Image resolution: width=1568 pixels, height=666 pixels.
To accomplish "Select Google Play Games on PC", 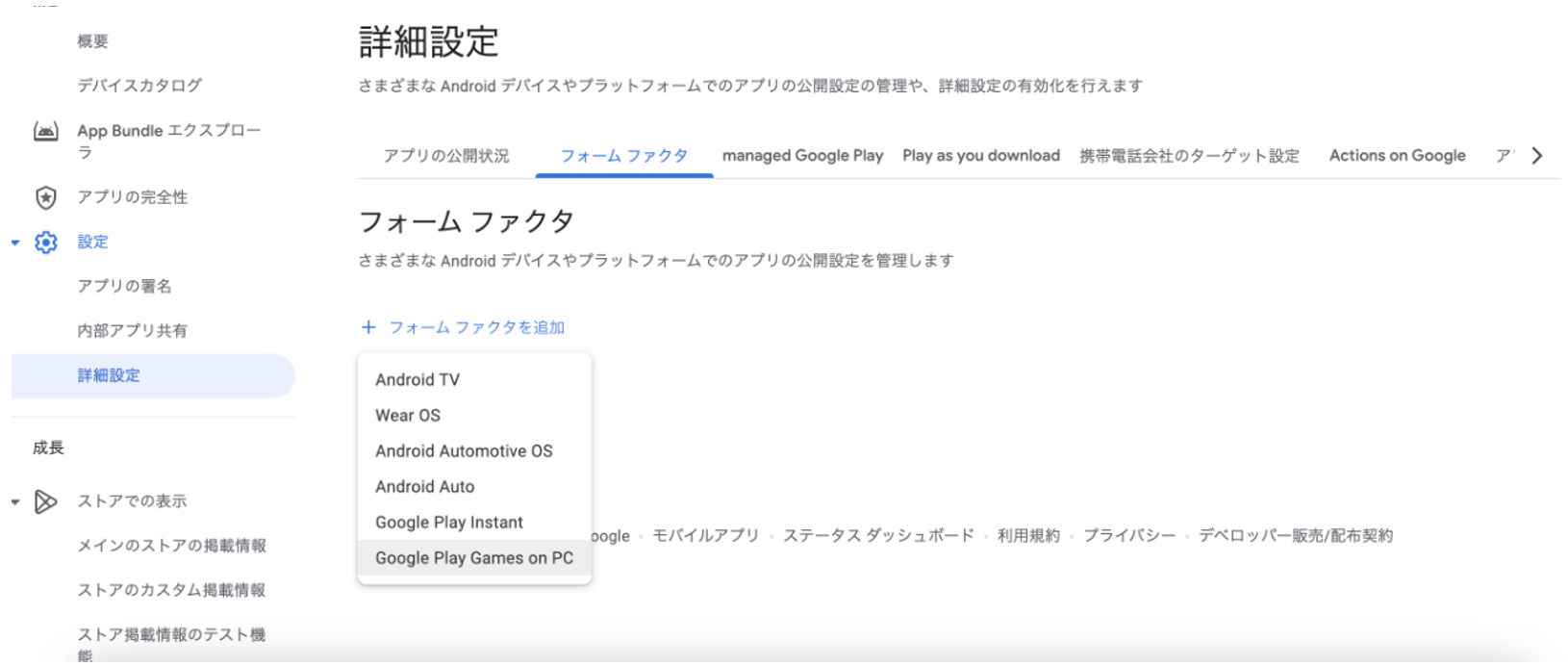I will coord(474,557).
